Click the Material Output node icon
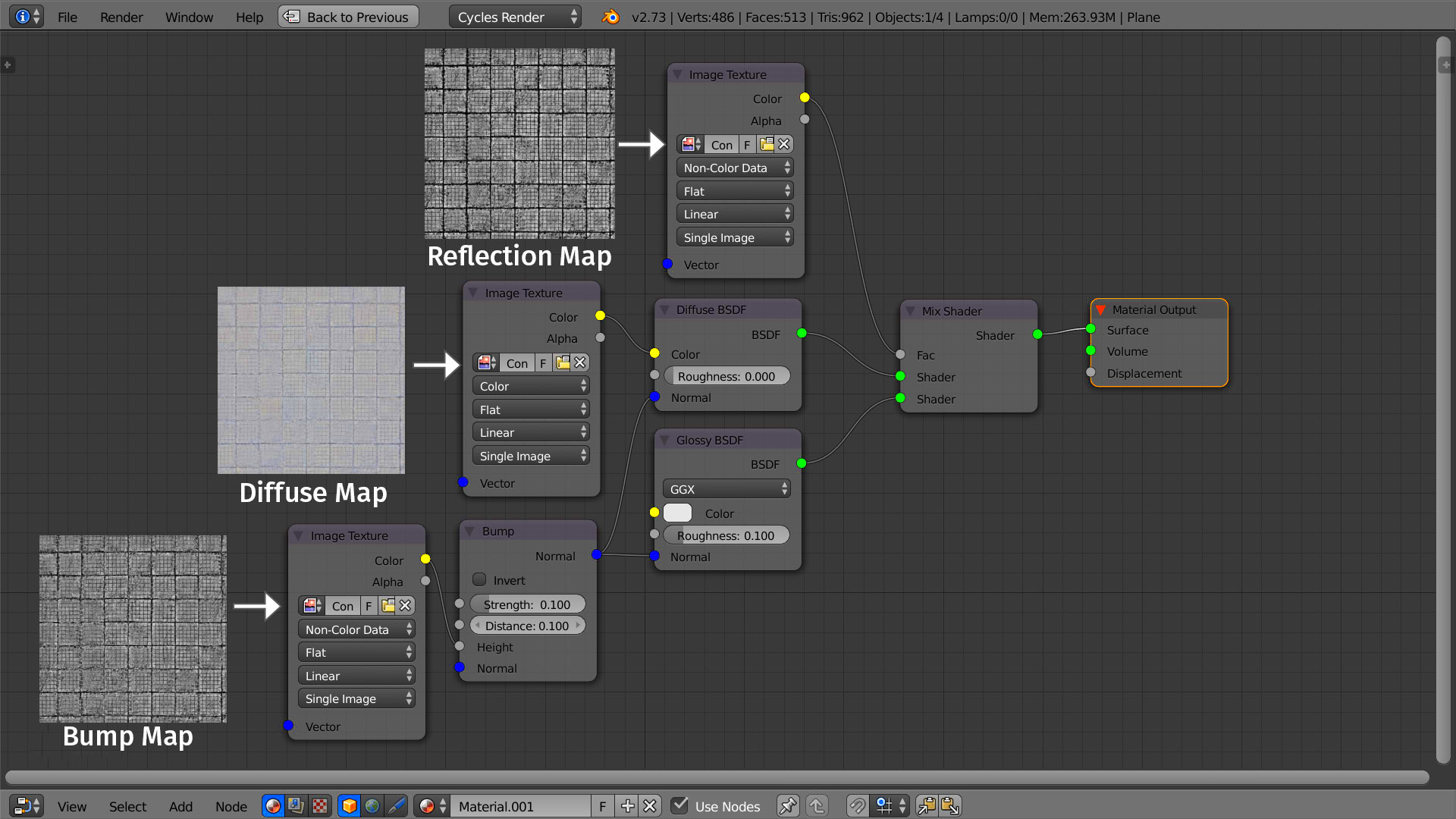The image size is (1456, 819). pos(1098,309)
